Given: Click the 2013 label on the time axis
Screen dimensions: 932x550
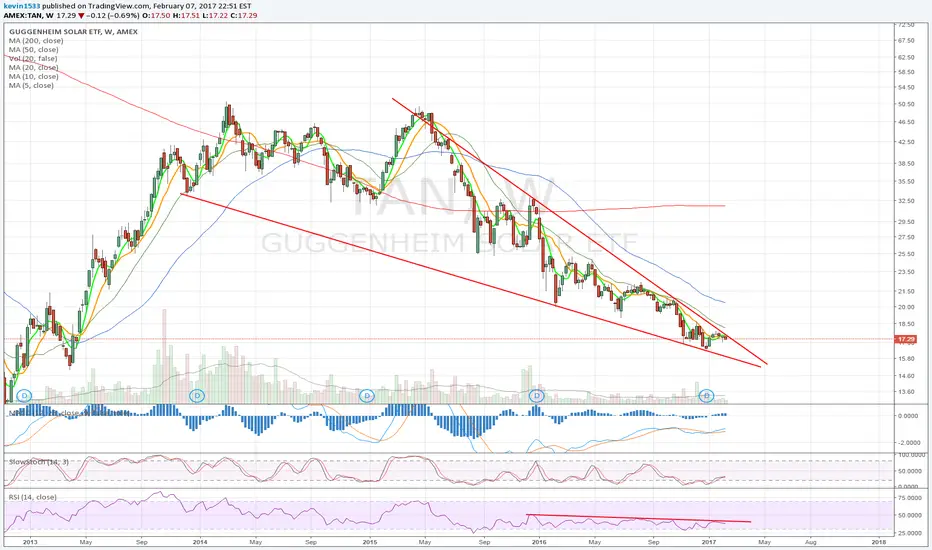Looking at the screenshot, I should 30,542.
